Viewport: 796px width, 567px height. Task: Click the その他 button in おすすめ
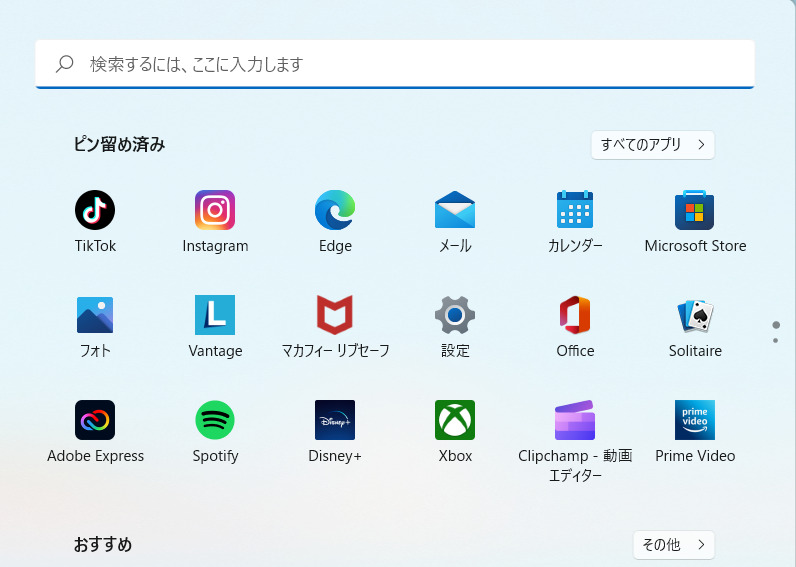[674, 545]
